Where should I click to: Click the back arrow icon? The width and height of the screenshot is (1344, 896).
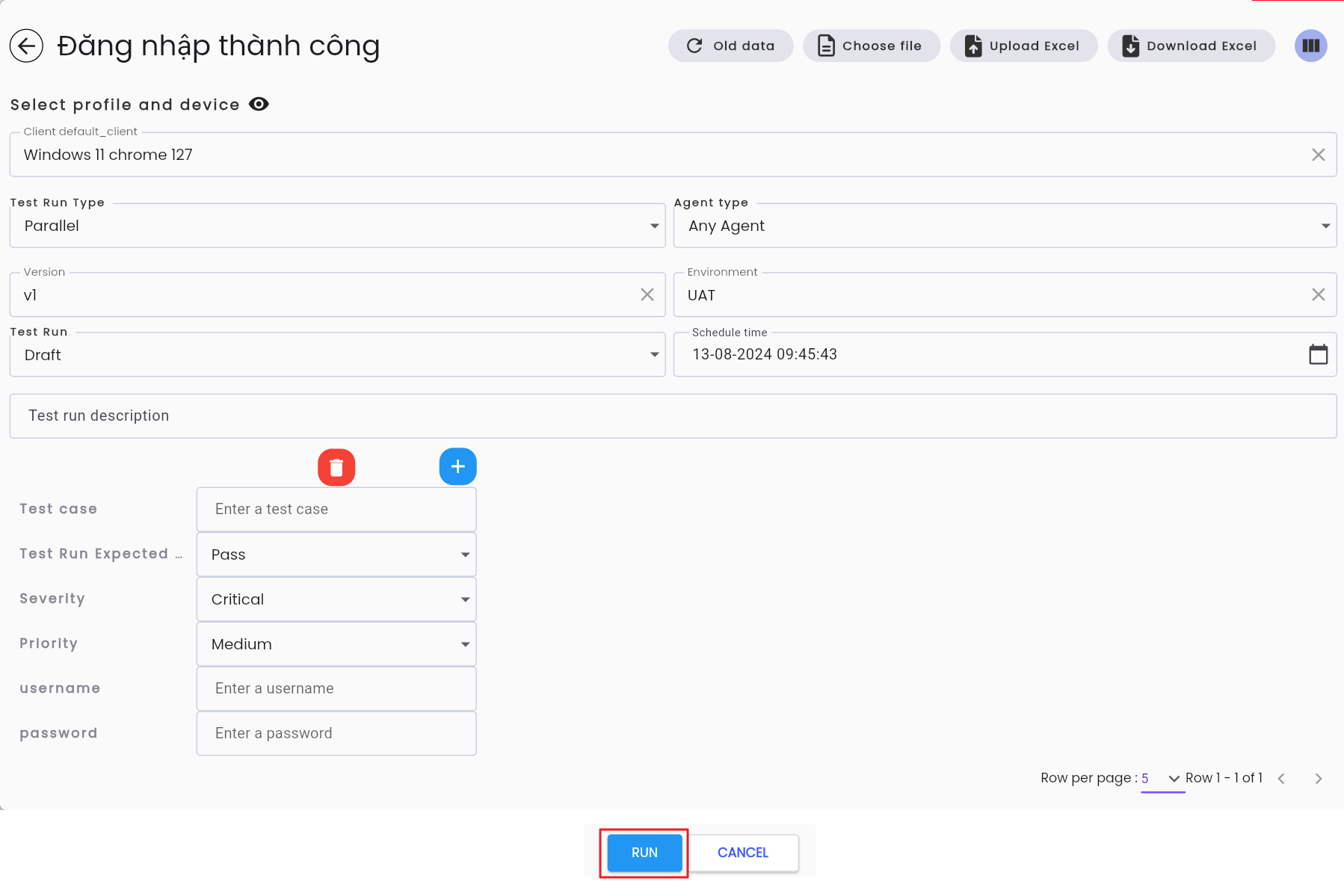(x=26, y=46)
